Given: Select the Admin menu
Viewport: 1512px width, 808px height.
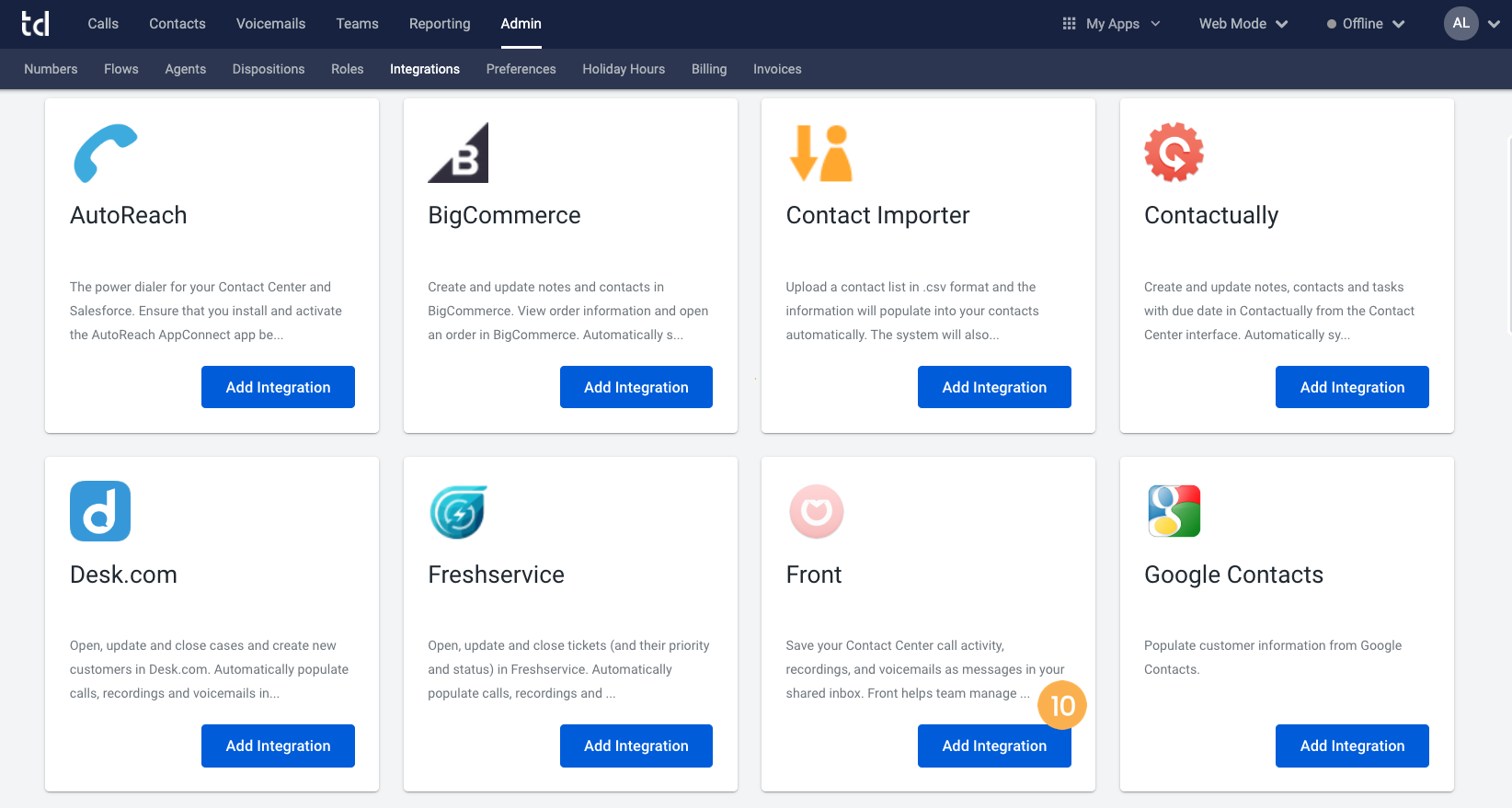Looking at the screenshot, I should coord(521,24).
